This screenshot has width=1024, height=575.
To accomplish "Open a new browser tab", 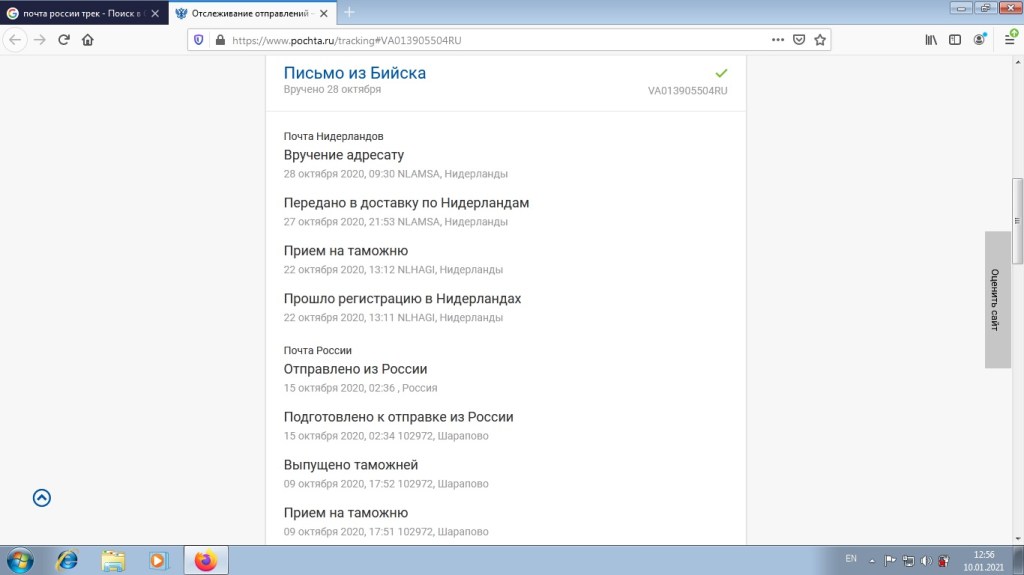I will pyautogui.click(x=349, y=13).
